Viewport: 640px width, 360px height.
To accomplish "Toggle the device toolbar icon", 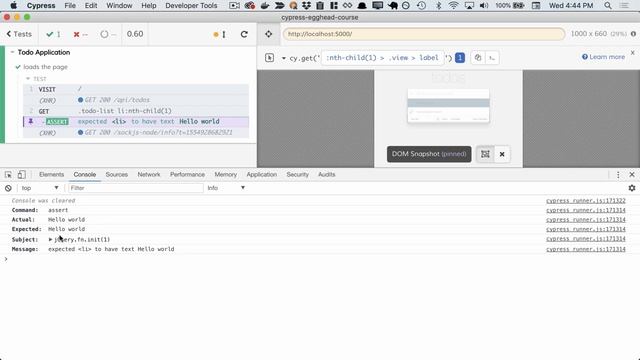I will [22, 175].
